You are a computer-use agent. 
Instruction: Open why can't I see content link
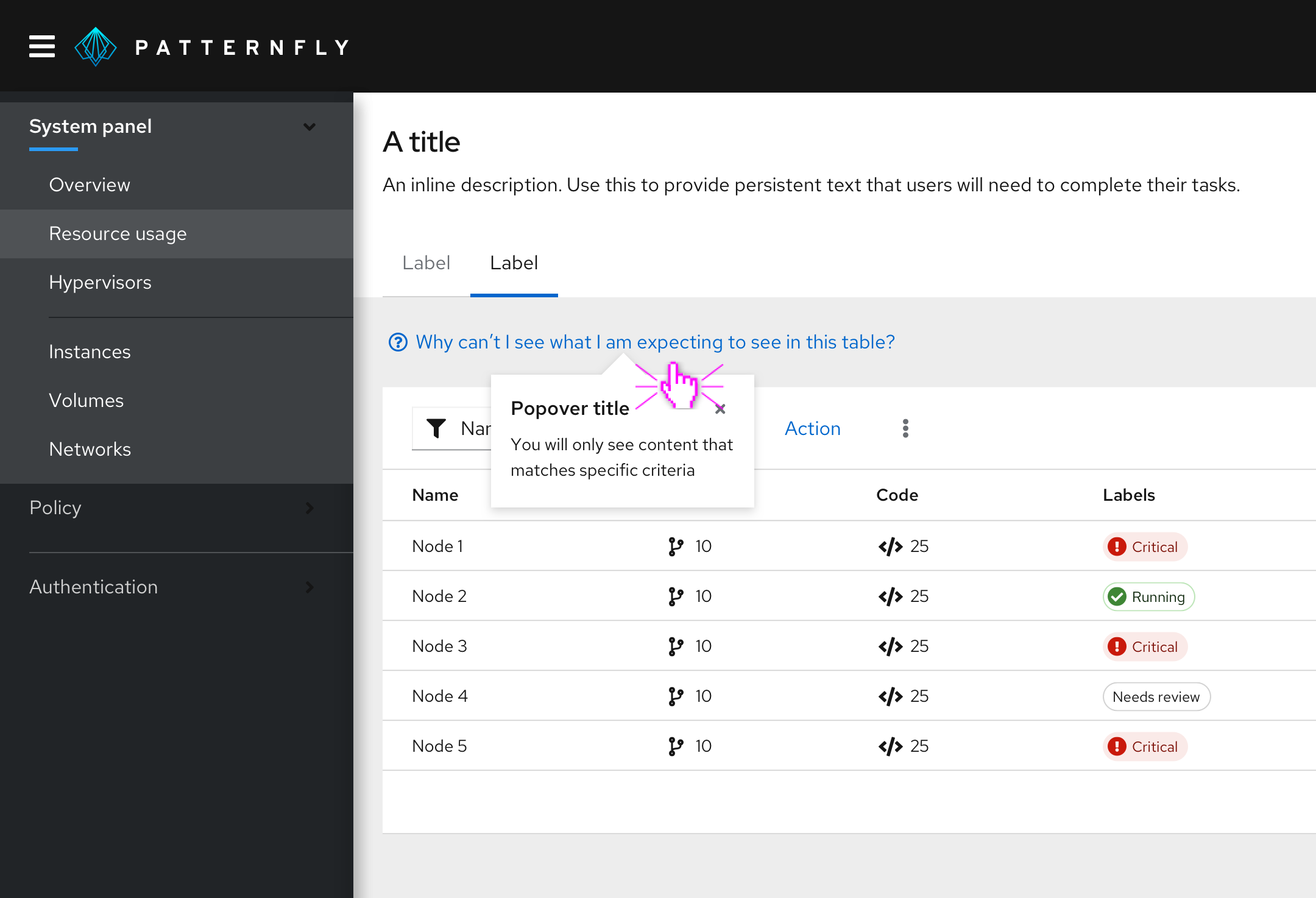coord(641,341)
